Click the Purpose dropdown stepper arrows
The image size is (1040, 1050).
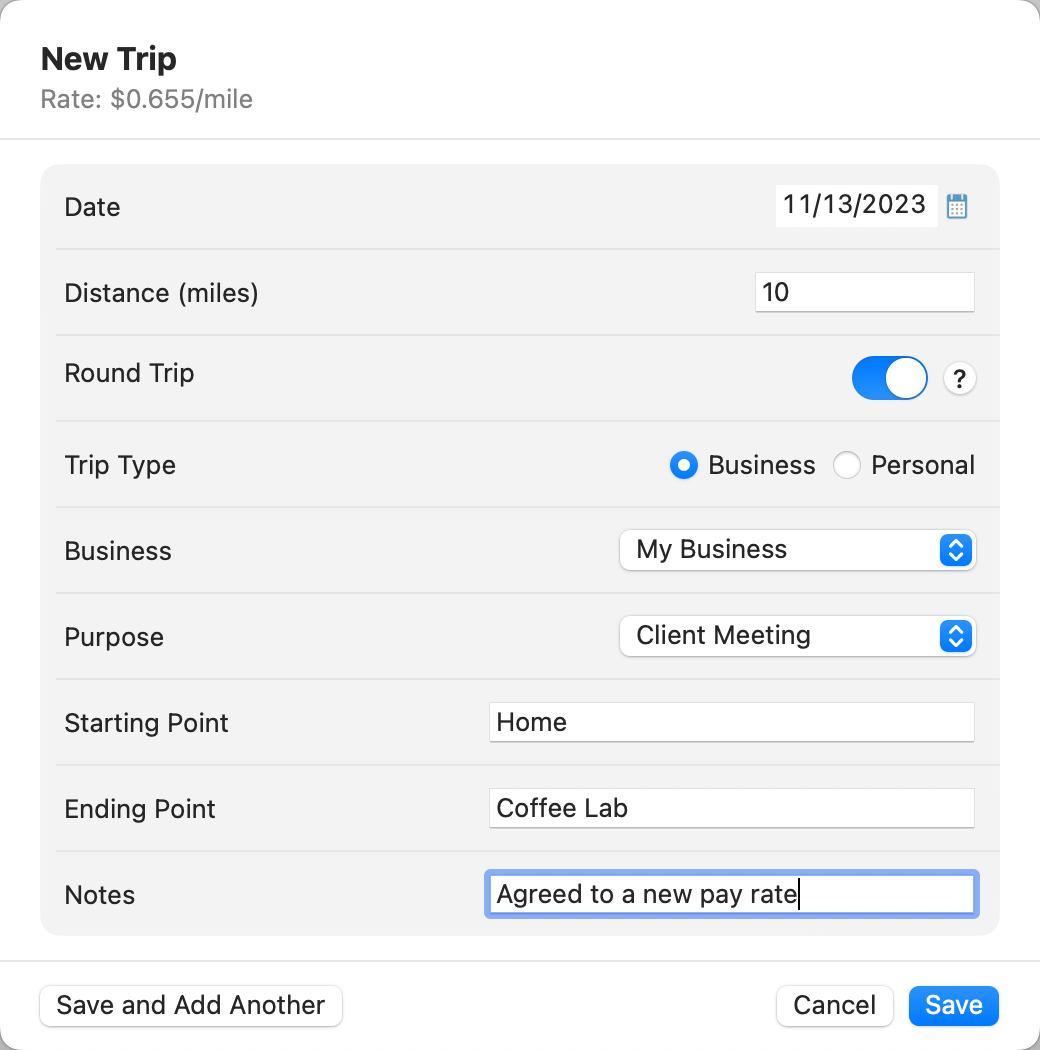point(956,636)
